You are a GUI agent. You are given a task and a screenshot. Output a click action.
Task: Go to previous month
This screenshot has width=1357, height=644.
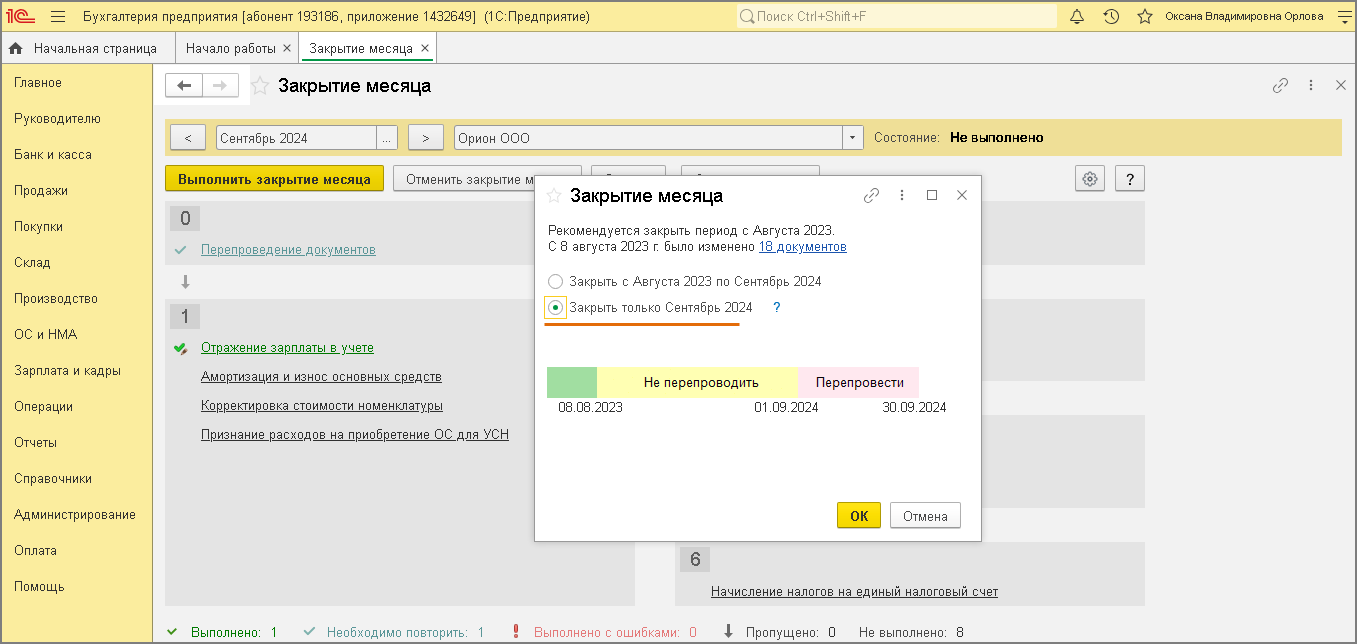188,138
